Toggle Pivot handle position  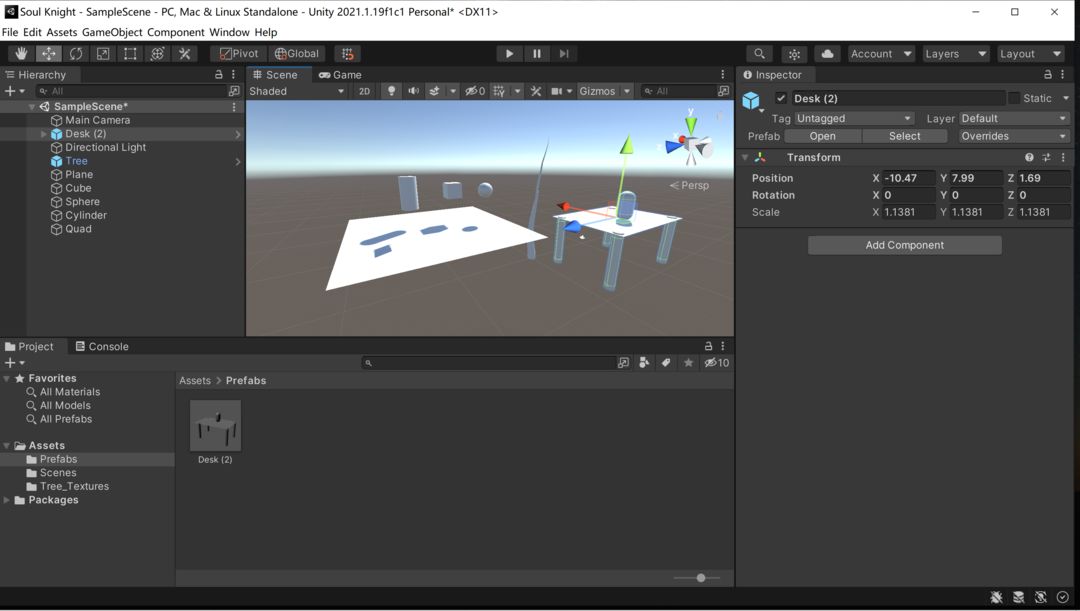point(238,54)
